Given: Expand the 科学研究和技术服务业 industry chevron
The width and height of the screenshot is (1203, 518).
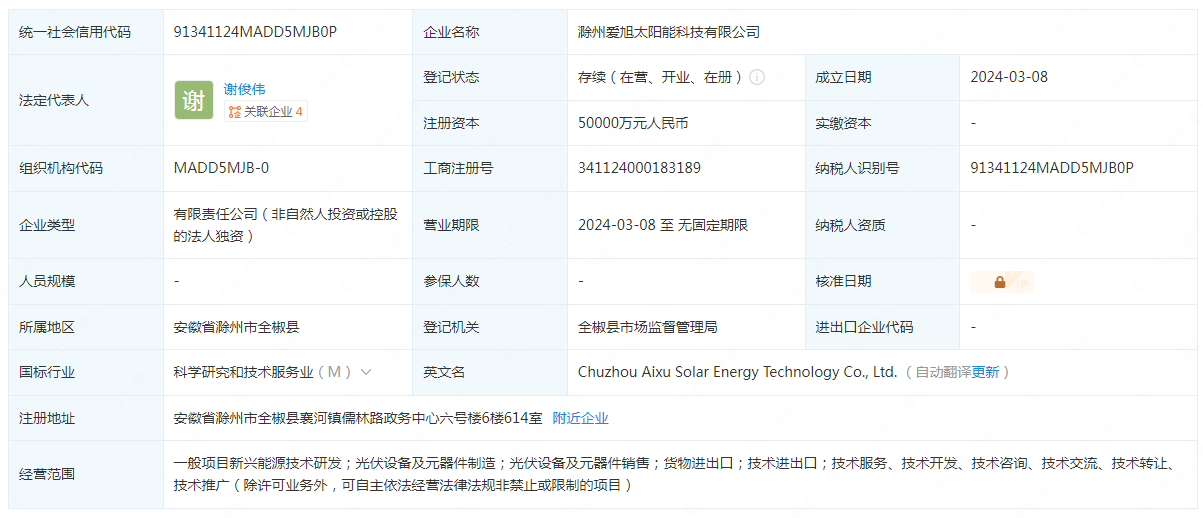Looking at the screenshot, I should click(x=366, y=372).
